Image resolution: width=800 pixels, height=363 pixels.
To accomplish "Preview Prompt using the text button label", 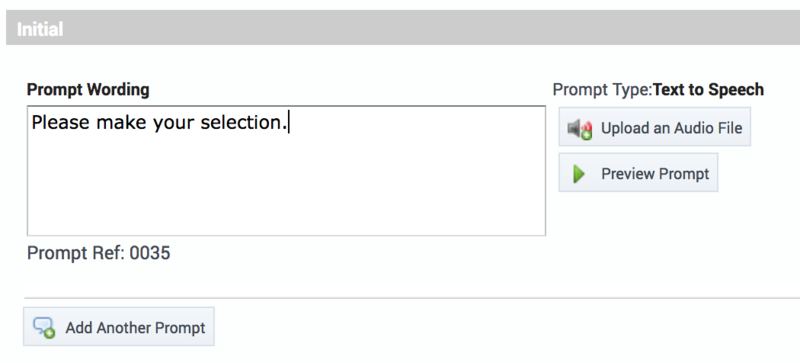I will 655,174.
